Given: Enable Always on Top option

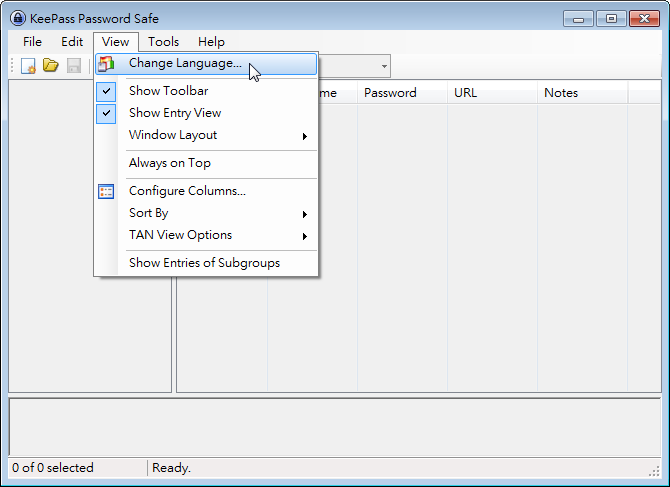Looking at the screenshot, I should point(206,163).
